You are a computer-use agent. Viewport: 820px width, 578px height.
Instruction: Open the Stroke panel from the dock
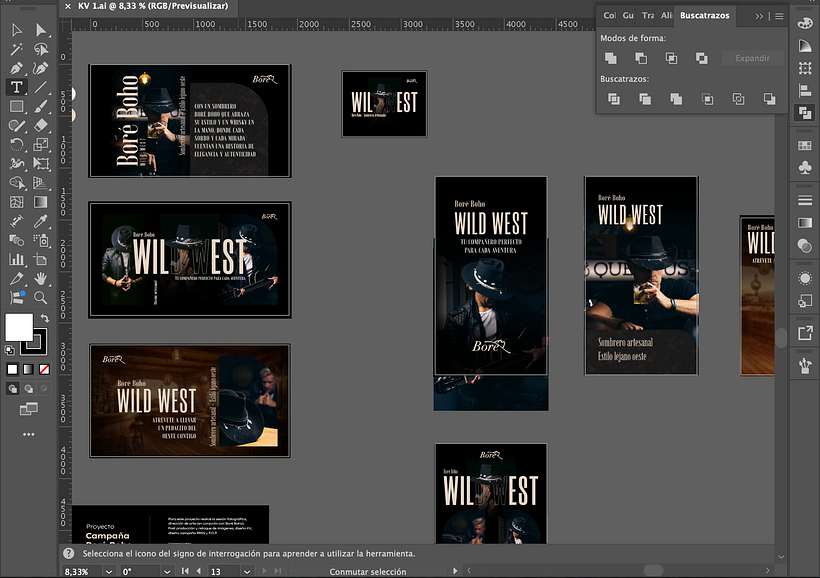(805, 200)
